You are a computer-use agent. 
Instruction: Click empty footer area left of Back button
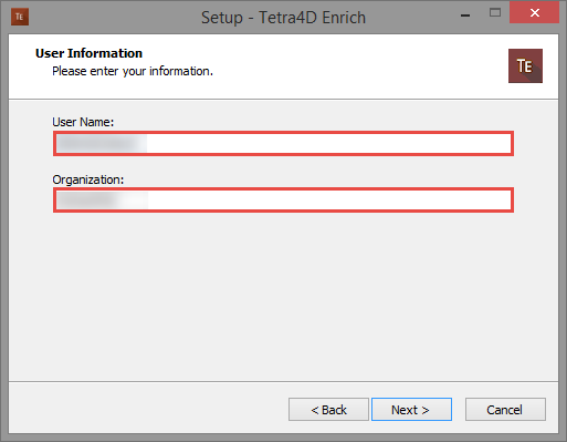click(x=148, y=409)
